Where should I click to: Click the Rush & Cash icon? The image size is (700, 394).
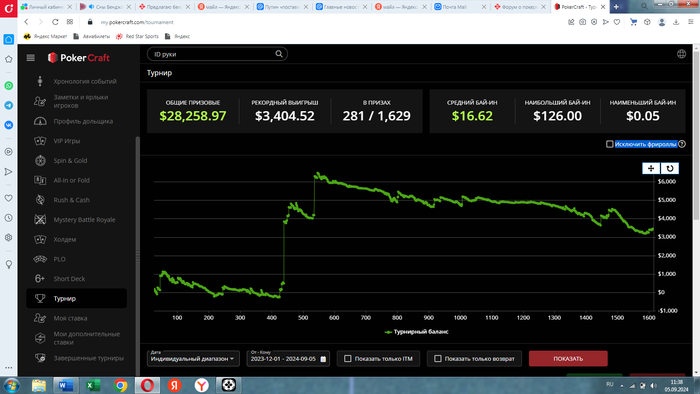coord(40,200)
